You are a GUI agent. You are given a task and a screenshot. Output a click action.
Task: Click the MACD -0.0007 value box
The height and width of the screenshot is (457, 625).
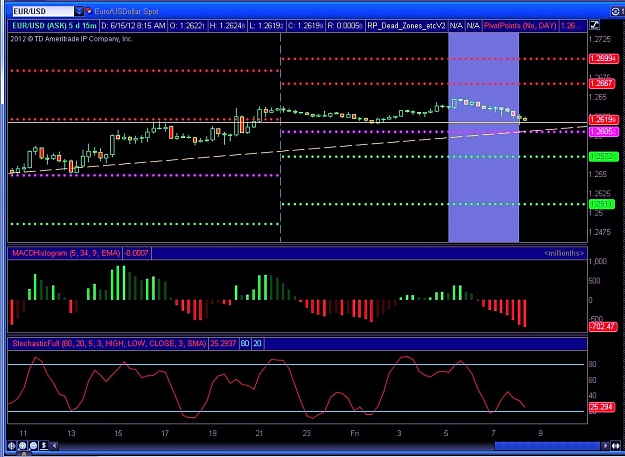pos(137,253)
